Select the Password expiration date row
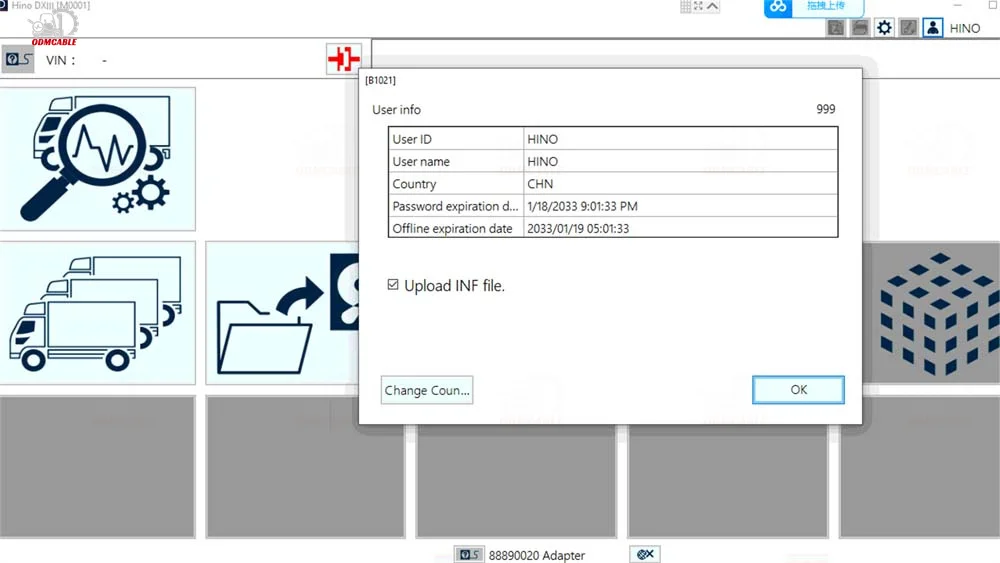The width and height of the screenshot is (1000, 563). point(612,206)
